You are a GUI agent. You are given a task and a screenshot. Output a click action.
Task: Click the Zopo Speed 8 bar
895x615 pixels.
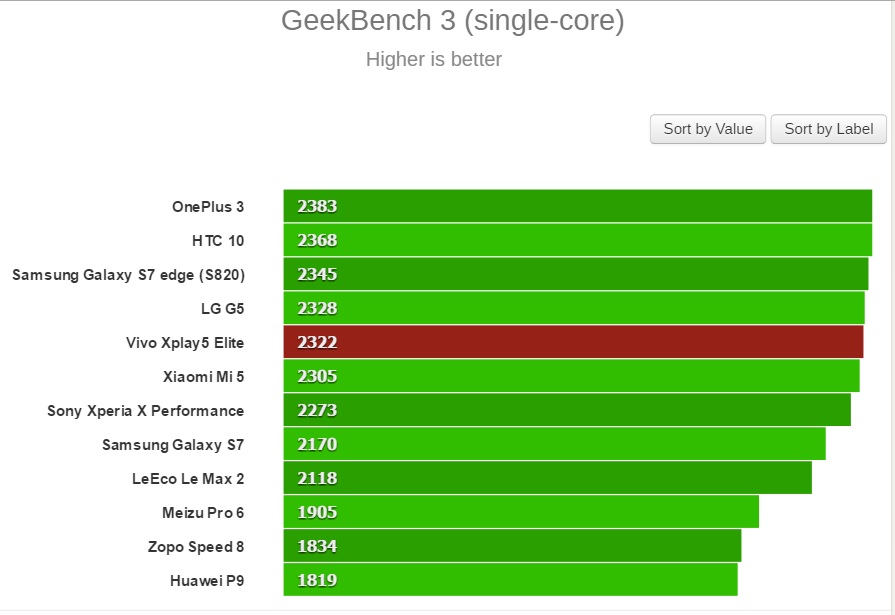point(510,547)
